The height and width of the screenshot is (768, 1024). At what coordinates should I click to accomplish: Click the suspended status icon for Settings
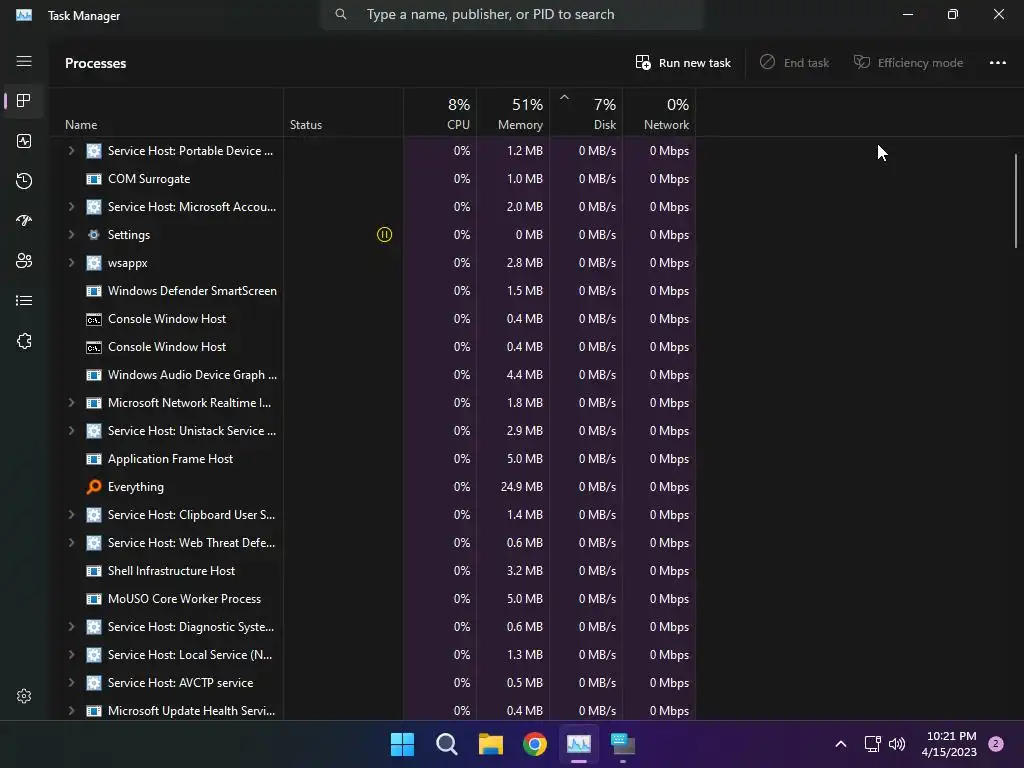pyautogui.click(x=385, y=234)
